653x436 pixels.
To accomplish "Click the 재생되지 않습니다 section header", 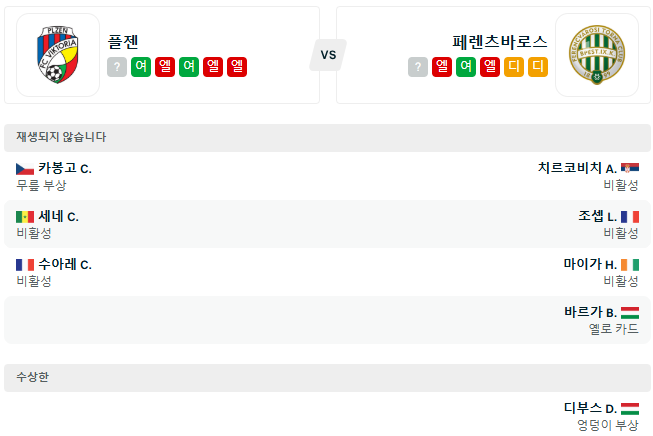I will tap(62, 137).
